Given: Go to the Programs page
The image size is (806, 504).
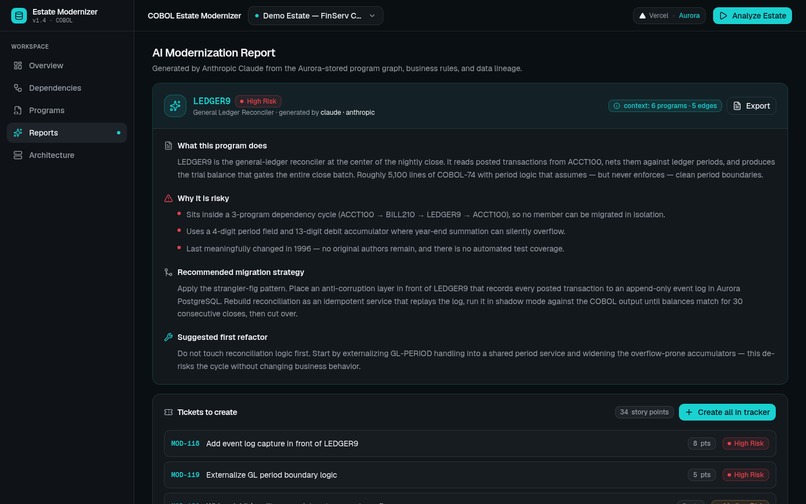Looking at the screenshot, I should pyautogui.click(x=67, y=111).
